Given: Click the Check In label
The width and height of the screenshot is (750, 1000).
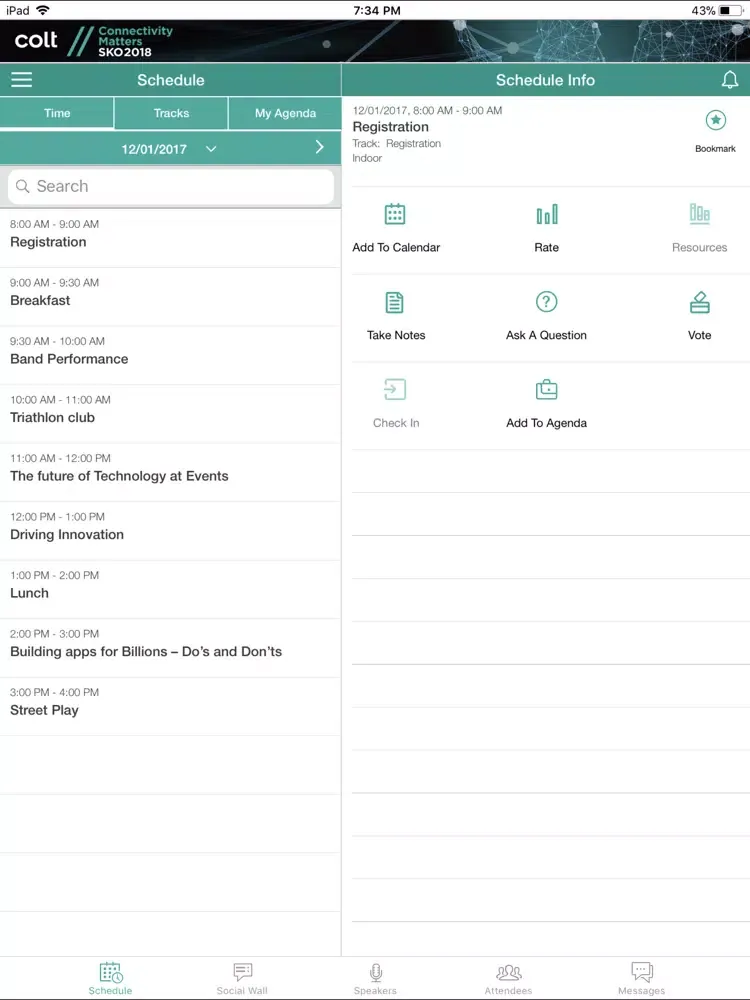Looking at the screenshot, I should (x=396, y=423).
